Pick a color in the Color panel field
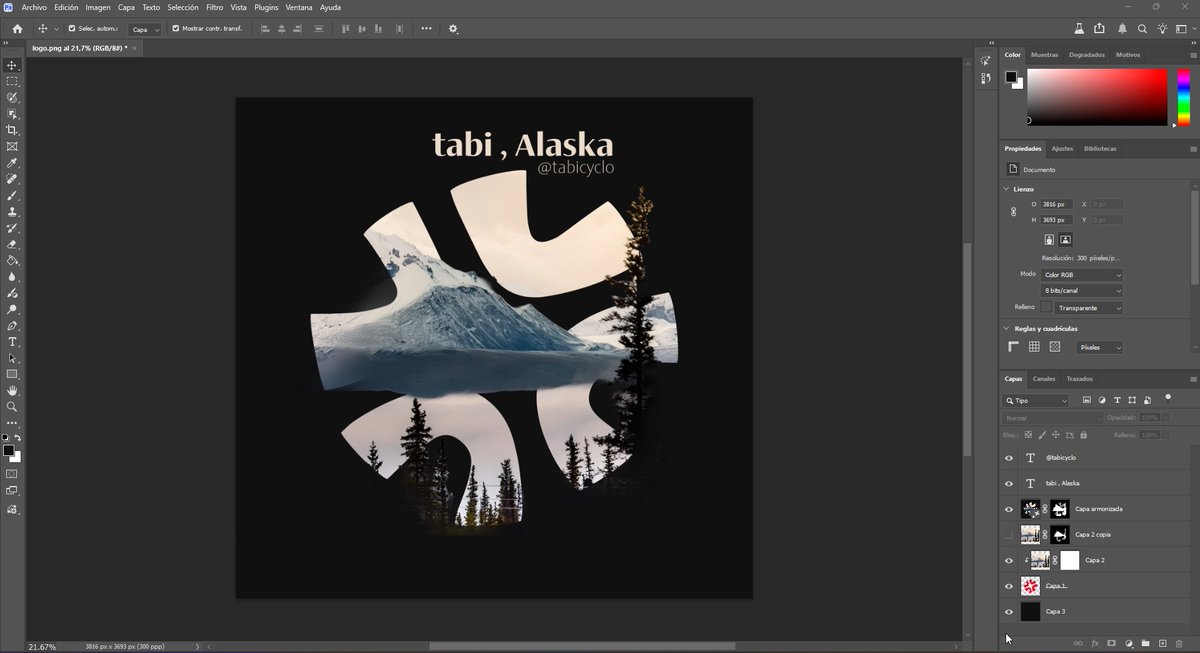 1097,97
